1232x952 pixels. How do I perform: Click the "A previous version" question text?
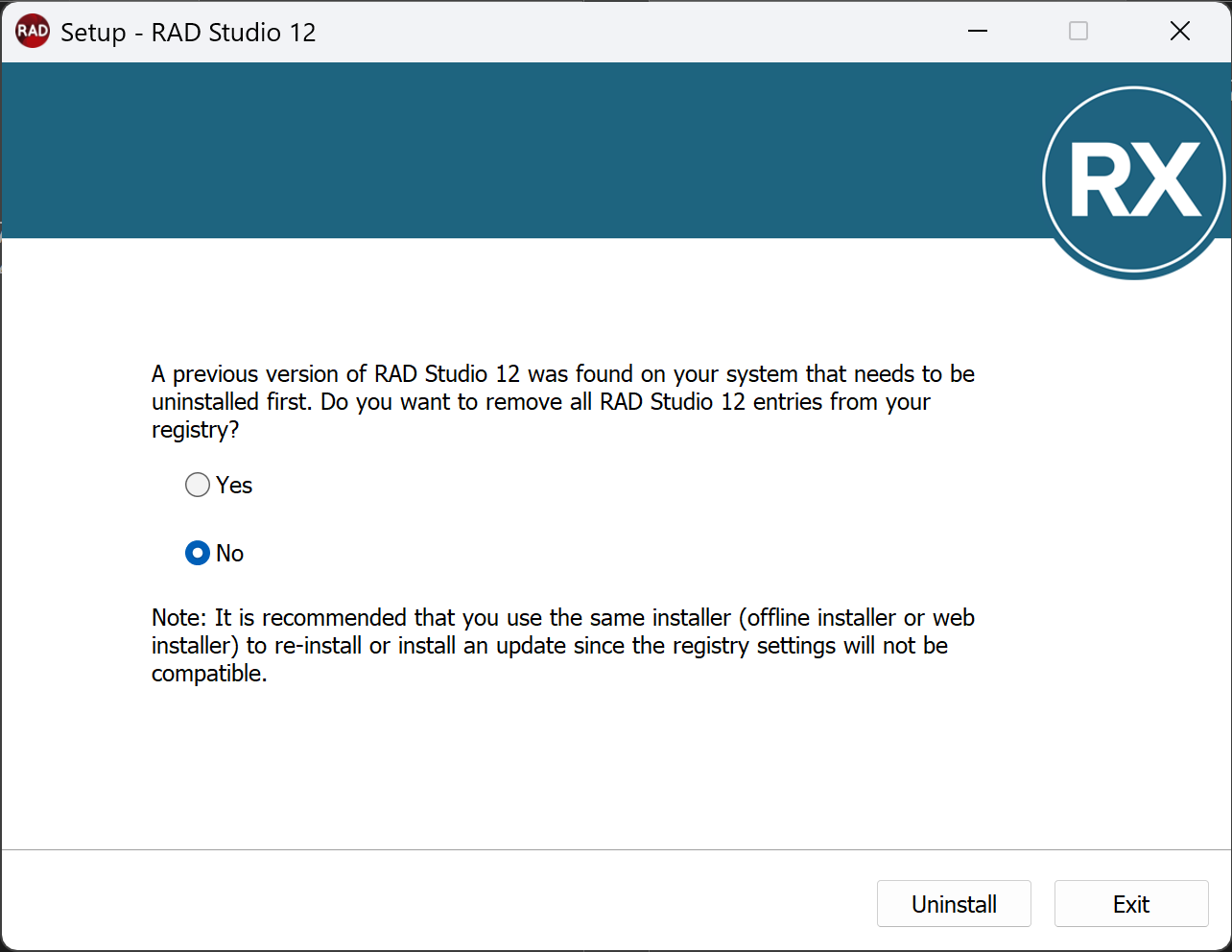click(x=562, y=374)
